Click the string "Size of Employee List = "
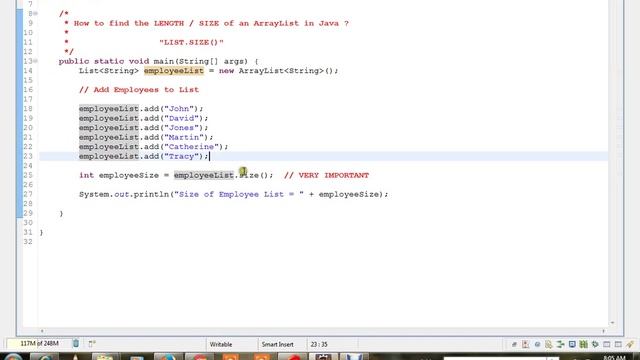The image size is (640, 360). 239,194
